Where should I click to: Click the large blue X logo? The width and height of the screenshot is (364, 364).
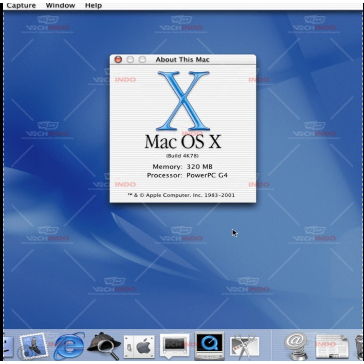[183, 101]
